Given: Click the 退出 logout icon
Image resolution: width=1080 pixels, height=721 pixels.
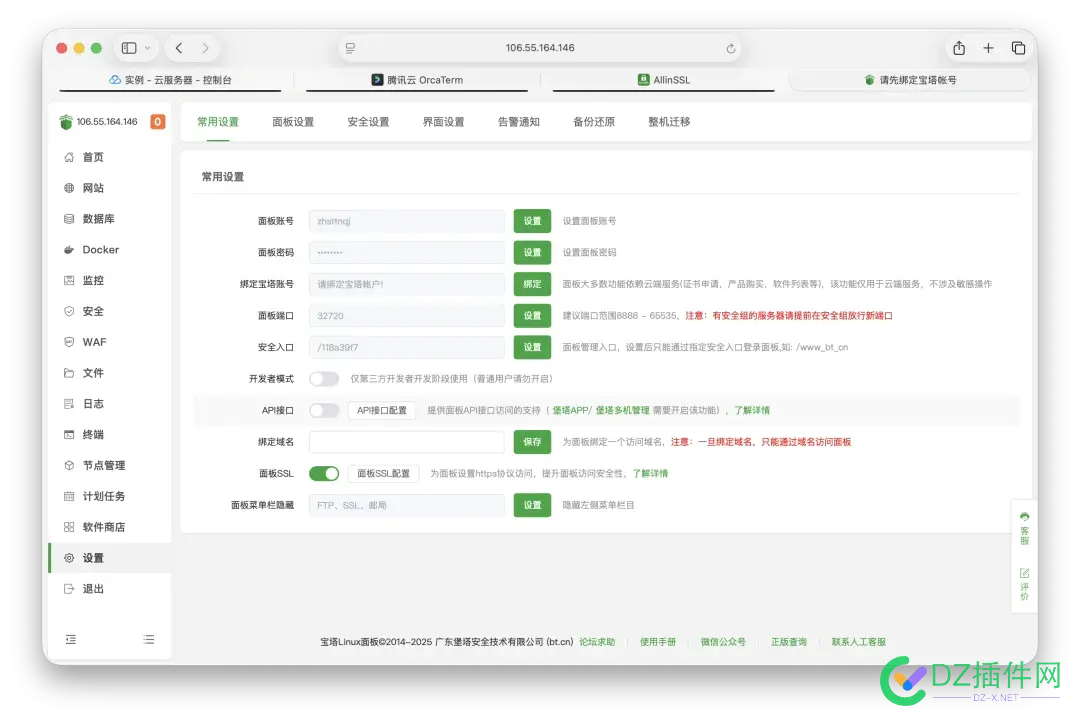Looking at the screenshot, I should 69,589.
